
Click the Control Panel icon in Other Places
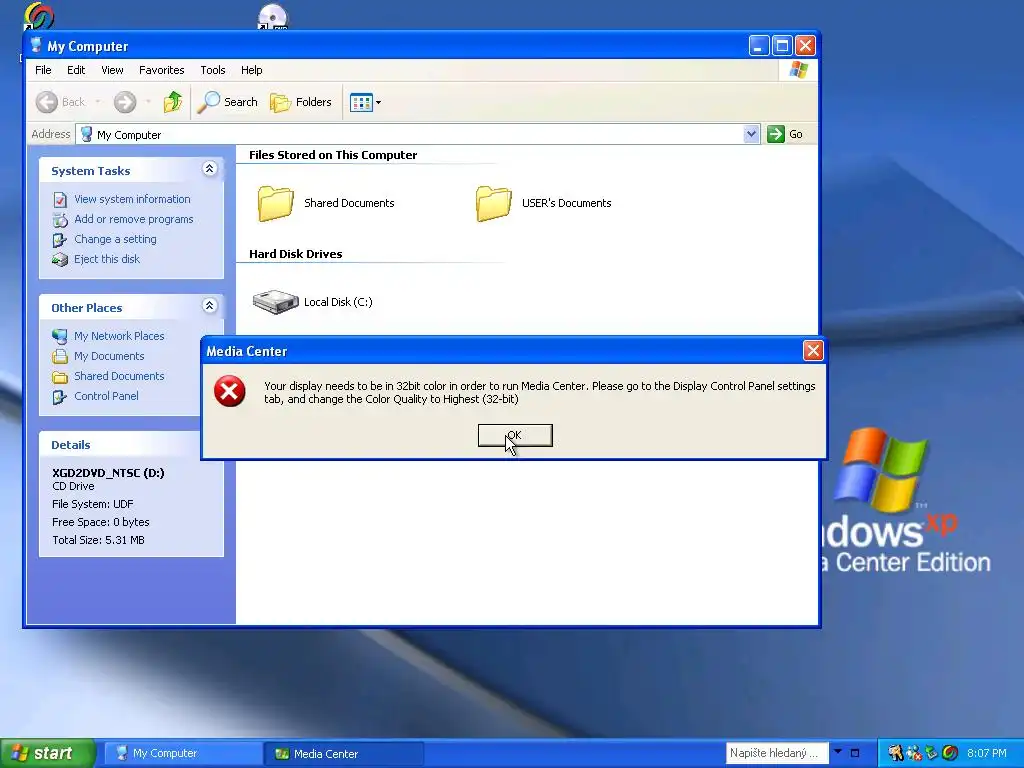tap(60, 396)
